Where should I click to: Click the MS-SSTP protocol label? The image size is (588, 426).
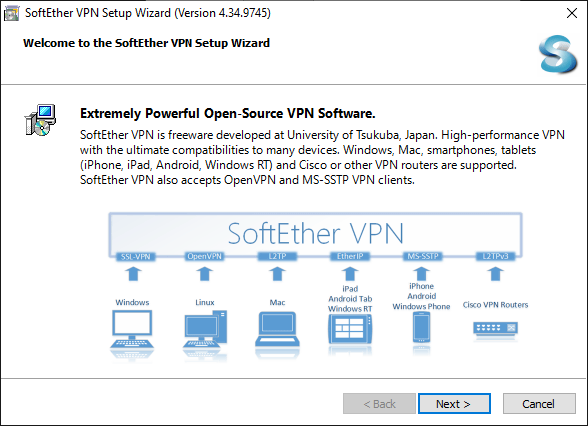point(423,256)
